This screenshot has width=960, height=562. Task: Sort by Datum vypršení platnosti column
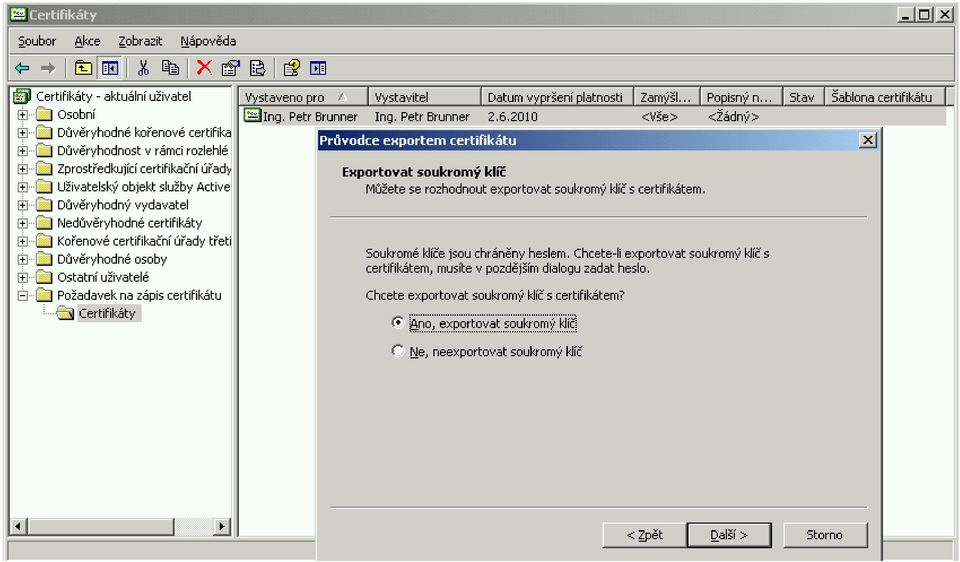tap(557, 97)
